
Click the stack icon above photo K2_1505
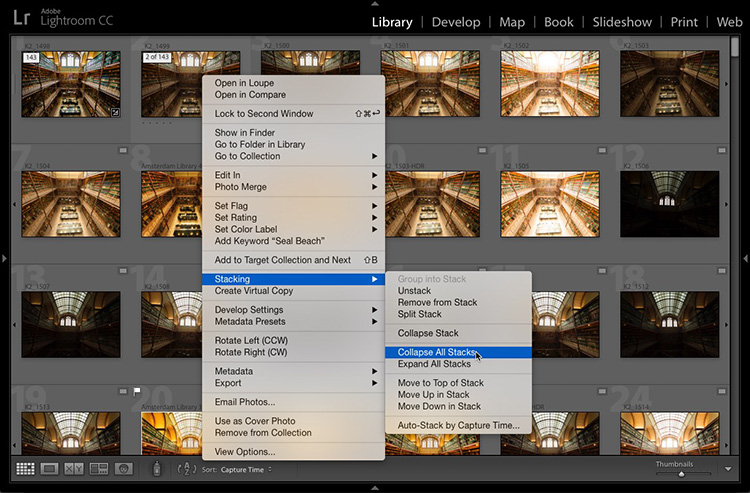[x=602, y=151]
